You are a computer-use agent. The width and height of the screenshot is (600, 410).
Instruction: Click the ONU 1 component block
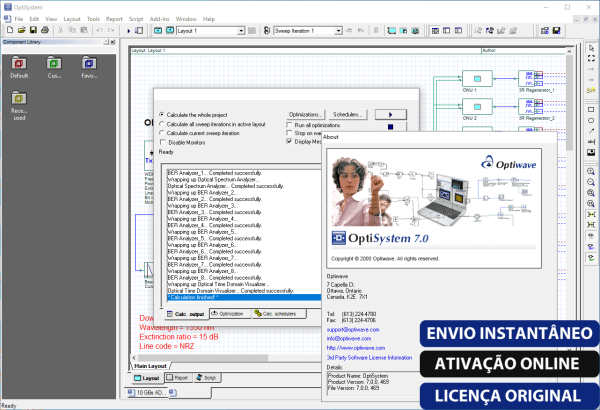point(477,78)
